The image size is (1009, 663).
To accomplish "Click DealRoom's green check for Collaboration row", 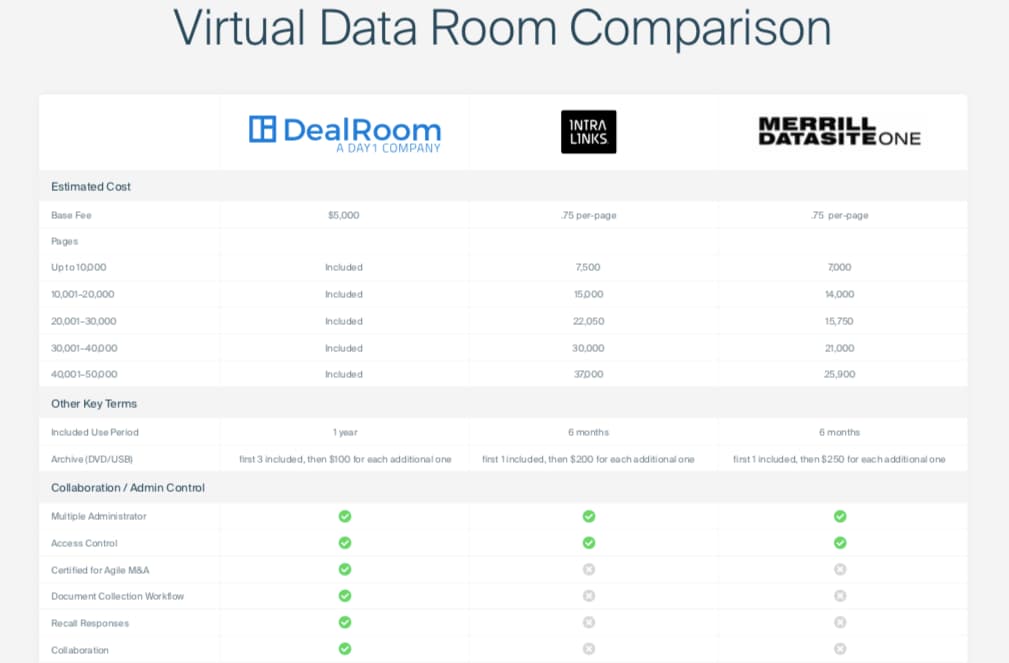I will 344,649.
